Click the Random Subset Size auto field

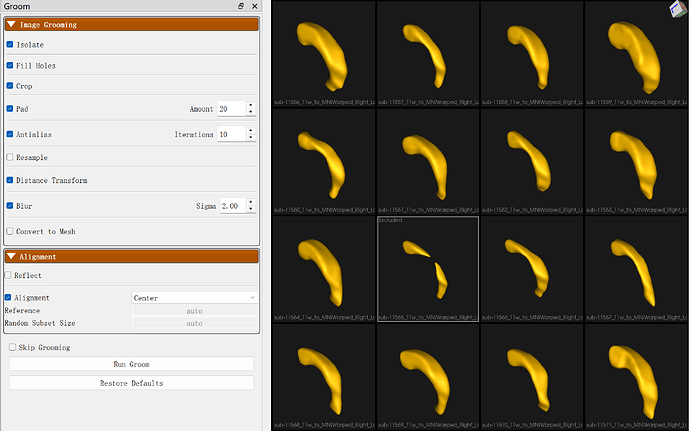(x=195, y=323)
